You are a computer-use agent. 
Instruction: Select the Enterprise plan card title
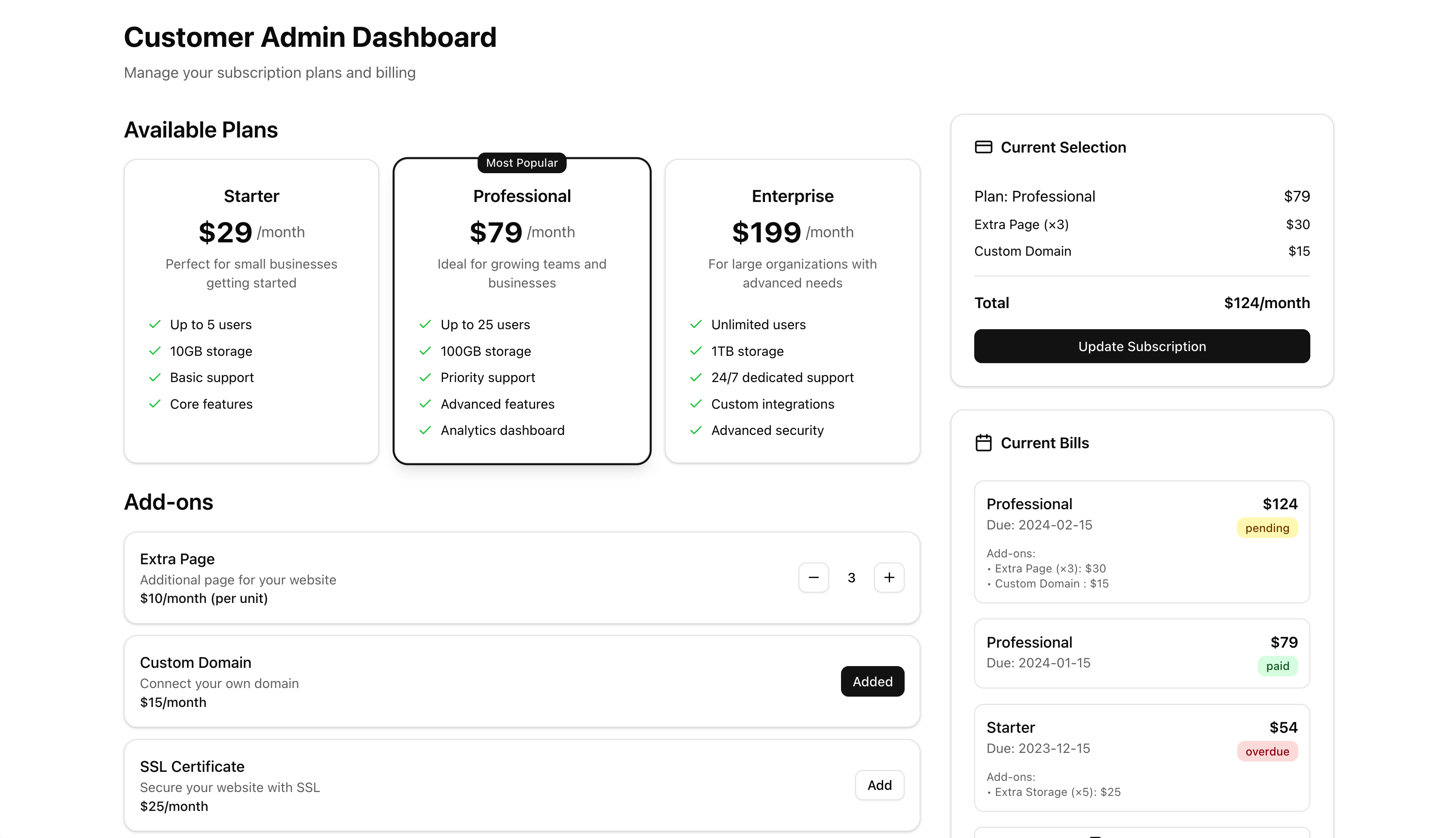pyautogui.click(x=792, y=196)
